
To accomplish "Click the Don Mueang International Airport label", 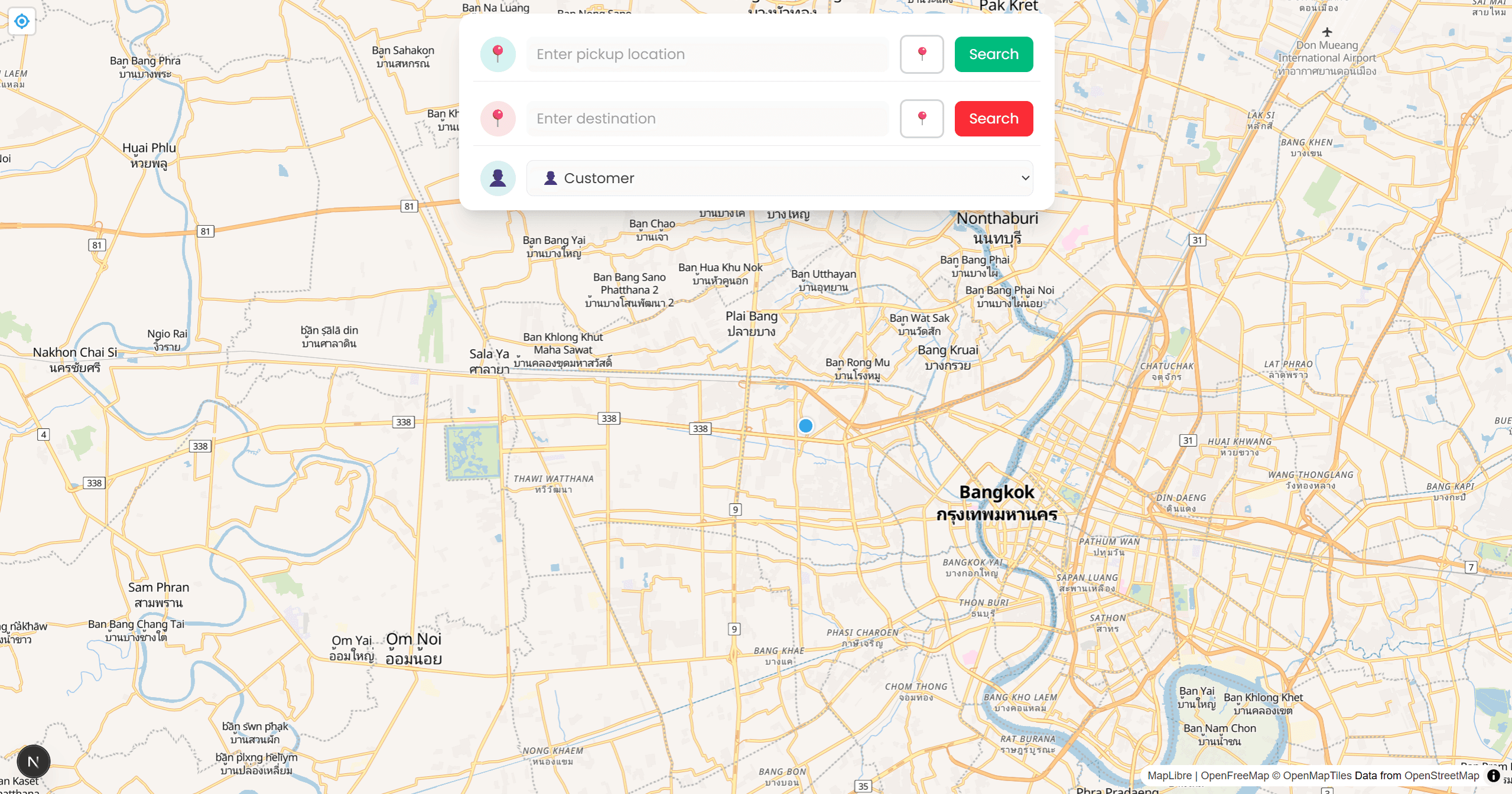I will 1327,58.
